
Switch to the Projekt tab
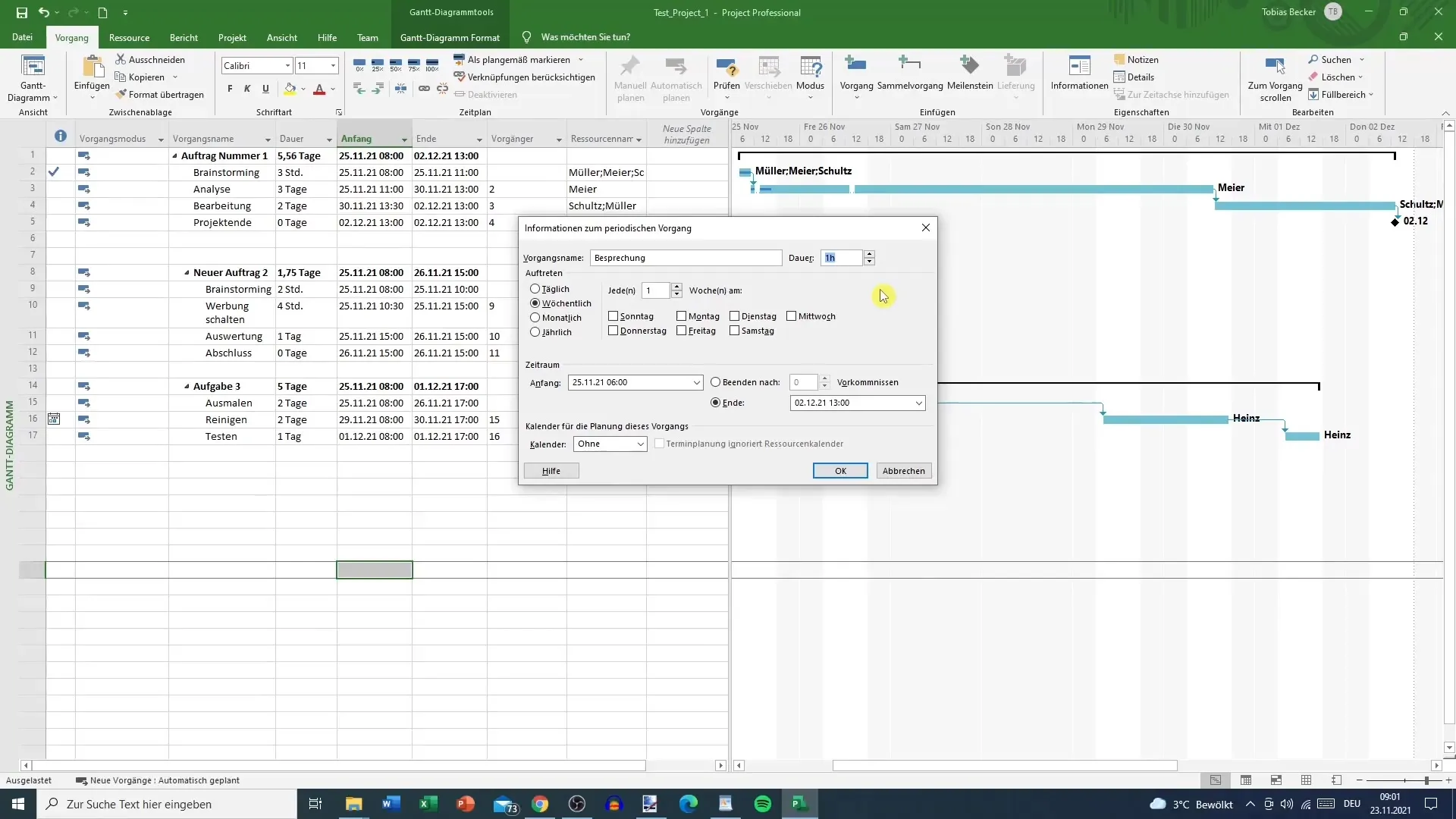[232, 37]
